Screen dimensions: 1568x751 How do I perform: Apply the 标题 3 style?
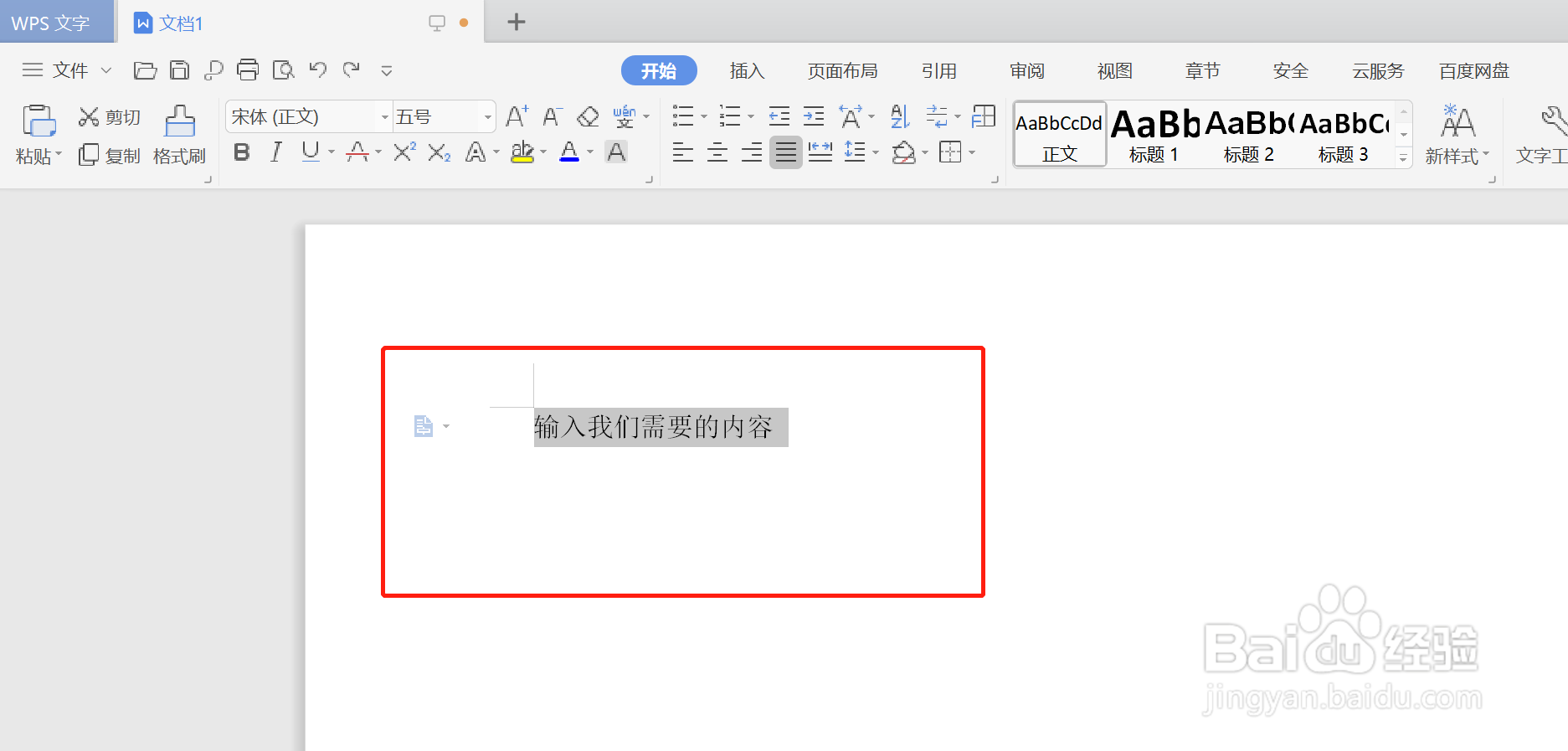pos(1343,134)
